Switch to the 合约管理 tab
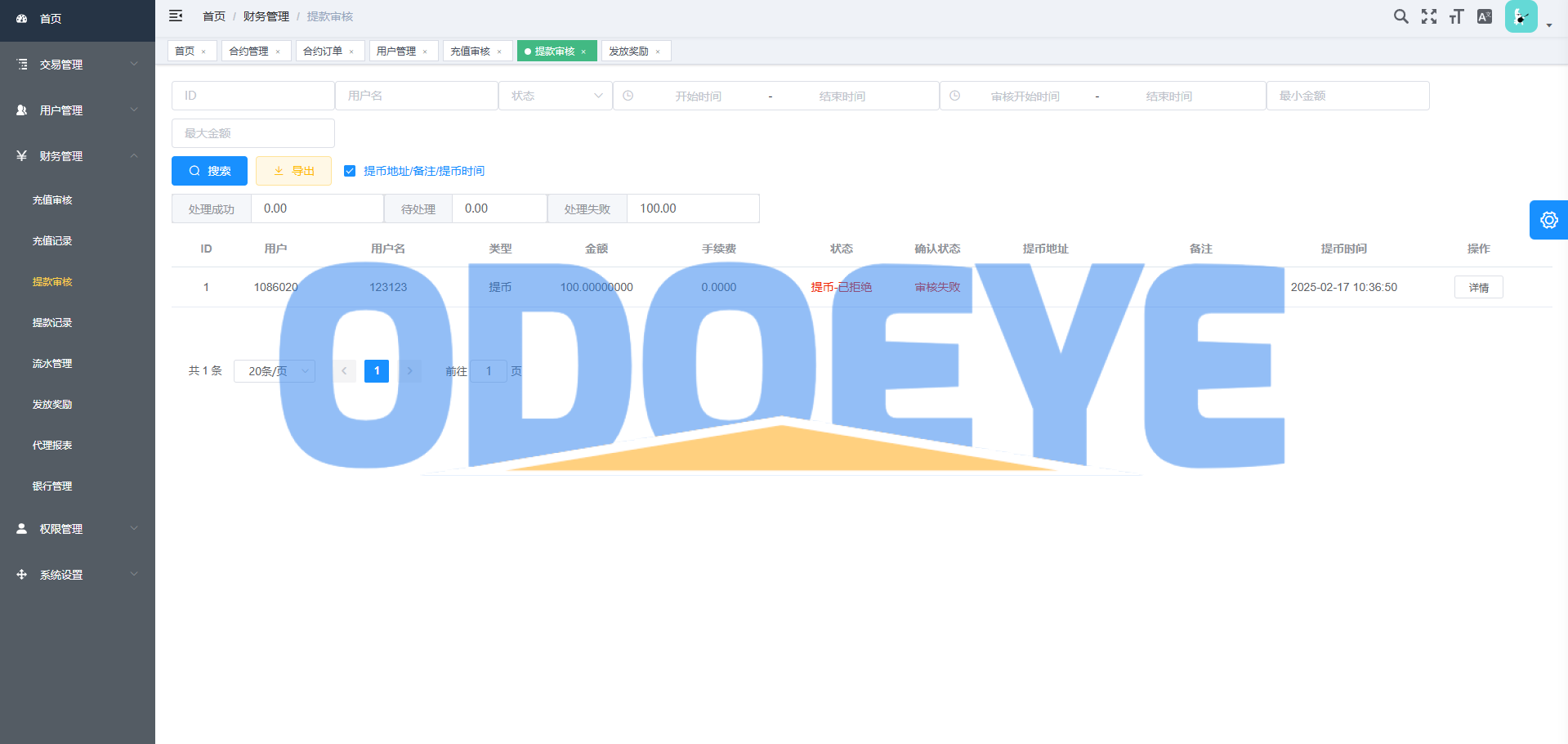Viewport: 1568px width, 744px height. tap(248, 52)
